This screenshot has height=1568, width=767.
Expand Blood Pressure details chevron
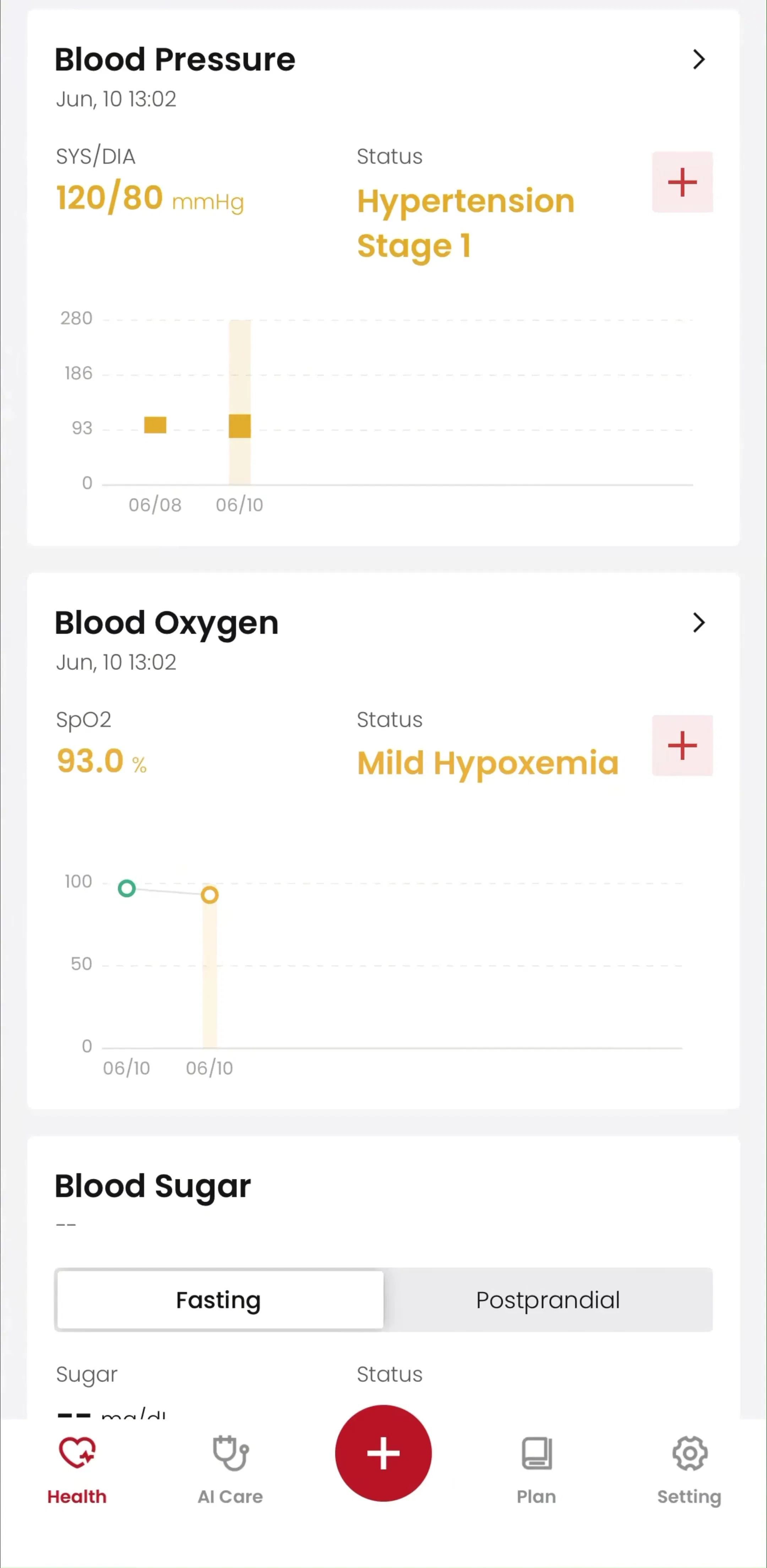(x=699, y=59)
